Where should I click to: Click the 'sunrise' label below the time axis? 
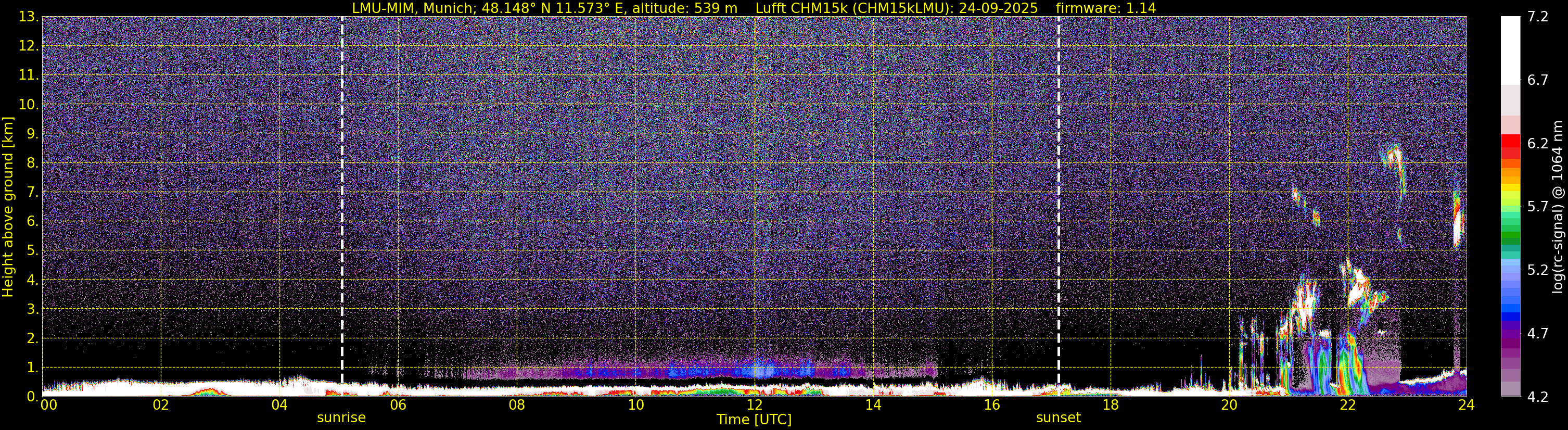point(341,418)
